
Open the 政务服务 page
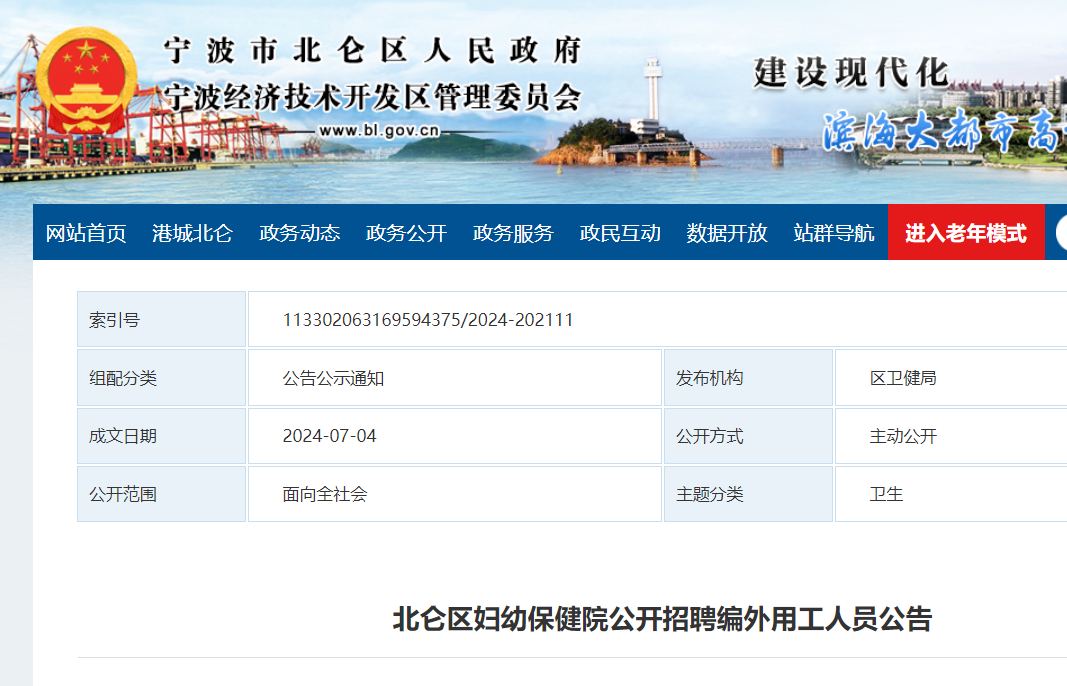coord(513,233)
